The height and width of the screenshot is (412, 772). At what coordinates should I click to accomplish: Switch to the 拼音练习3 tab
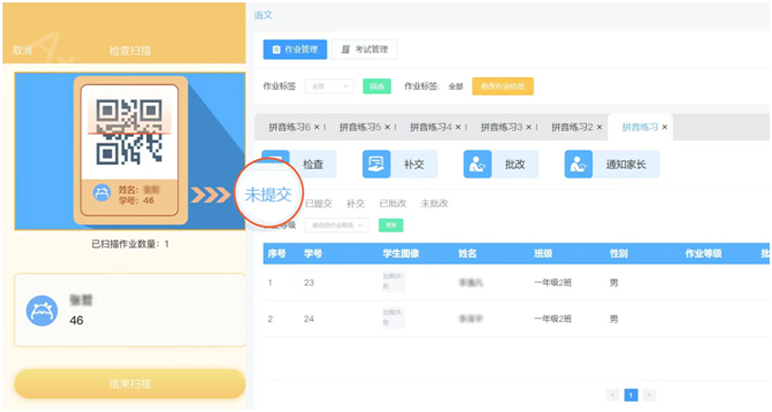502,127
